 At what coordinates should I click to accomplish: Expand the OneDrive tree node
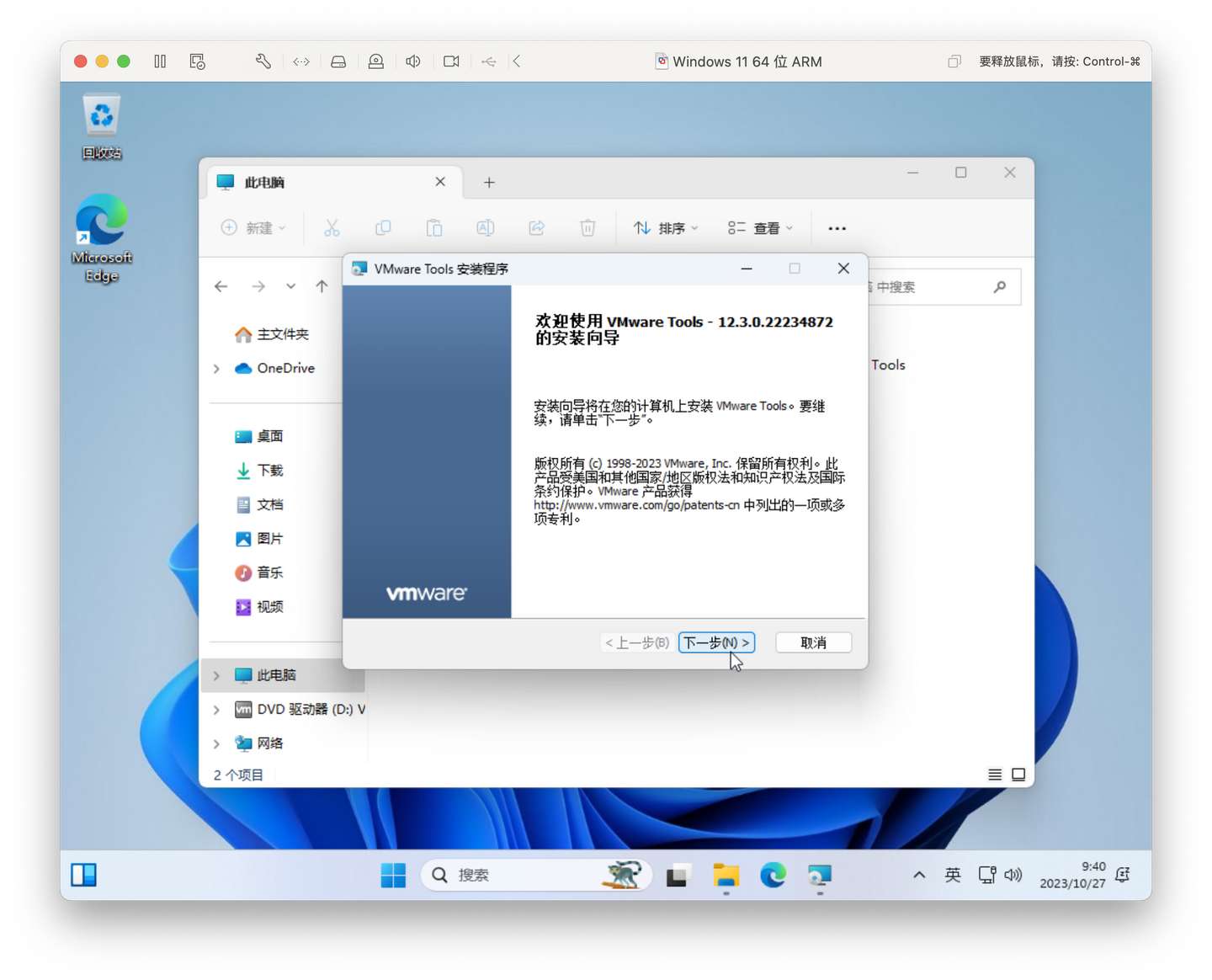[x=216, y=369]
